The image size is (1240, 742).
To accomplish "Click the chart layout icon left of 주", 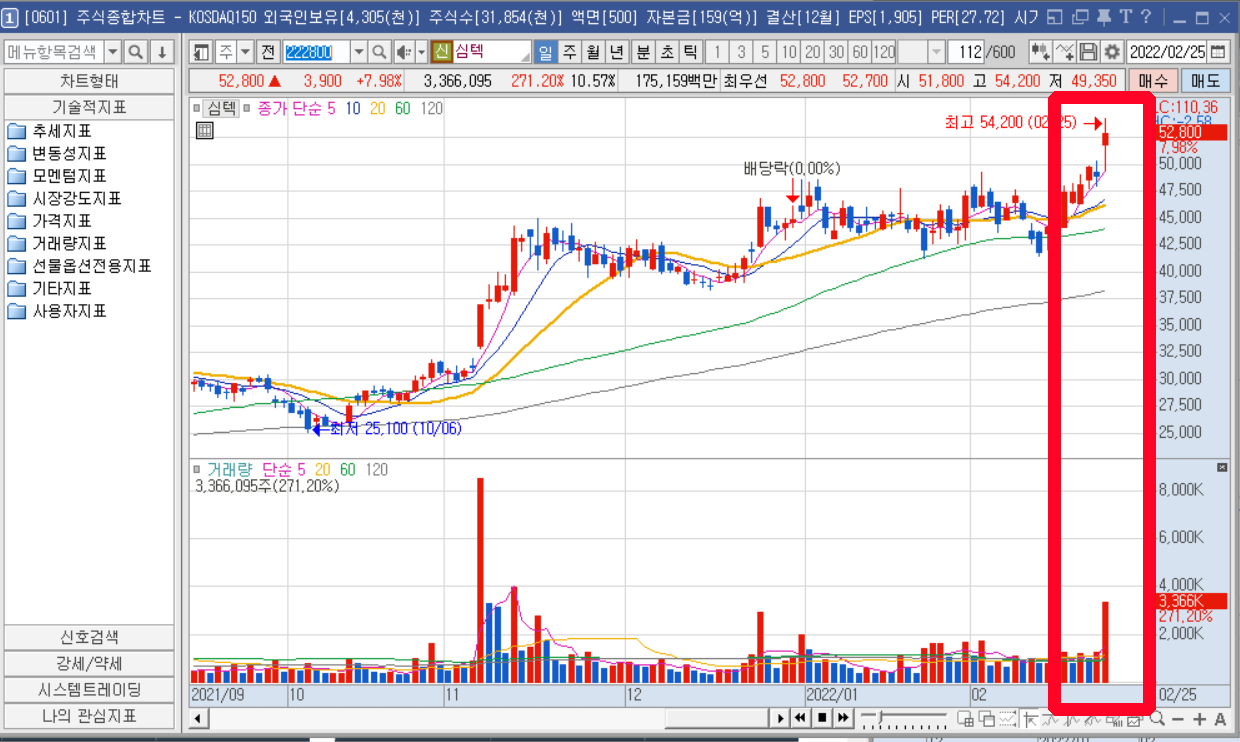I will 202,52.
